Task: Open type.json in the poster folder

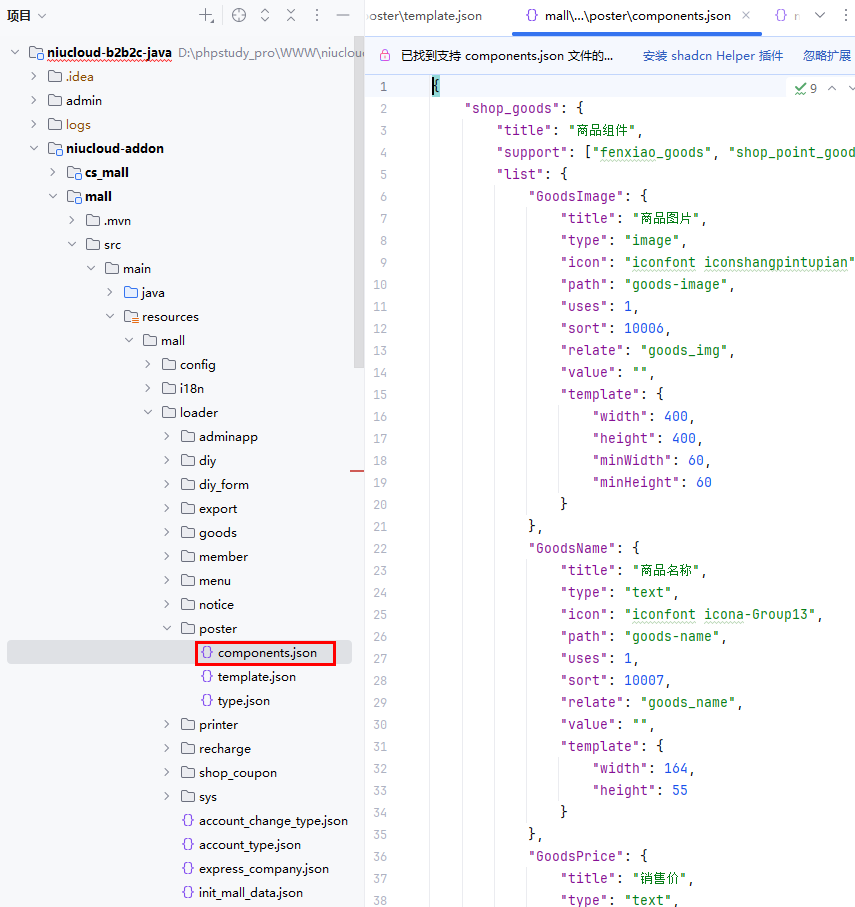Action: (x=243, y=701)
